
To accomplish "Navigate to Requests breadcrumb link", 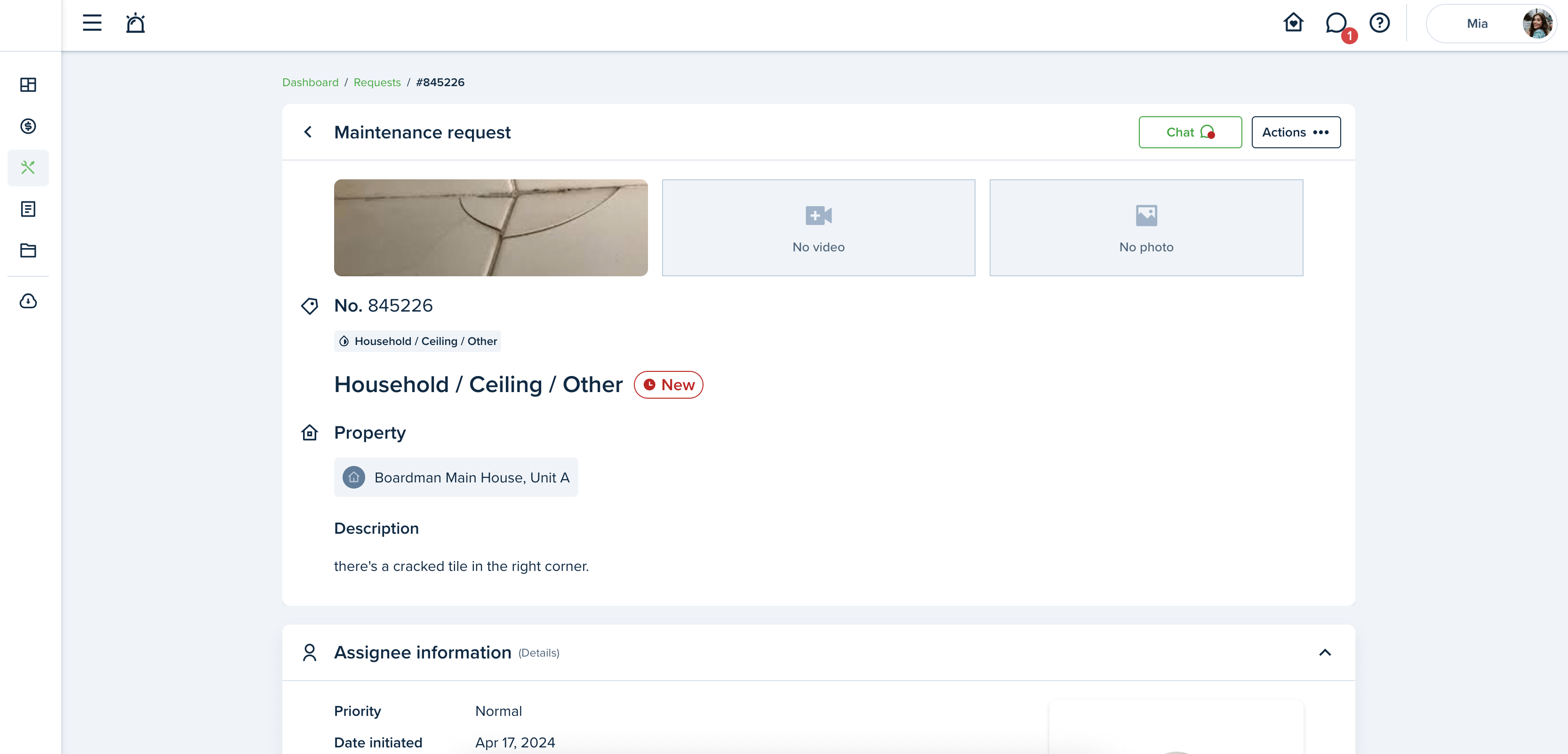I will [377, 82].
